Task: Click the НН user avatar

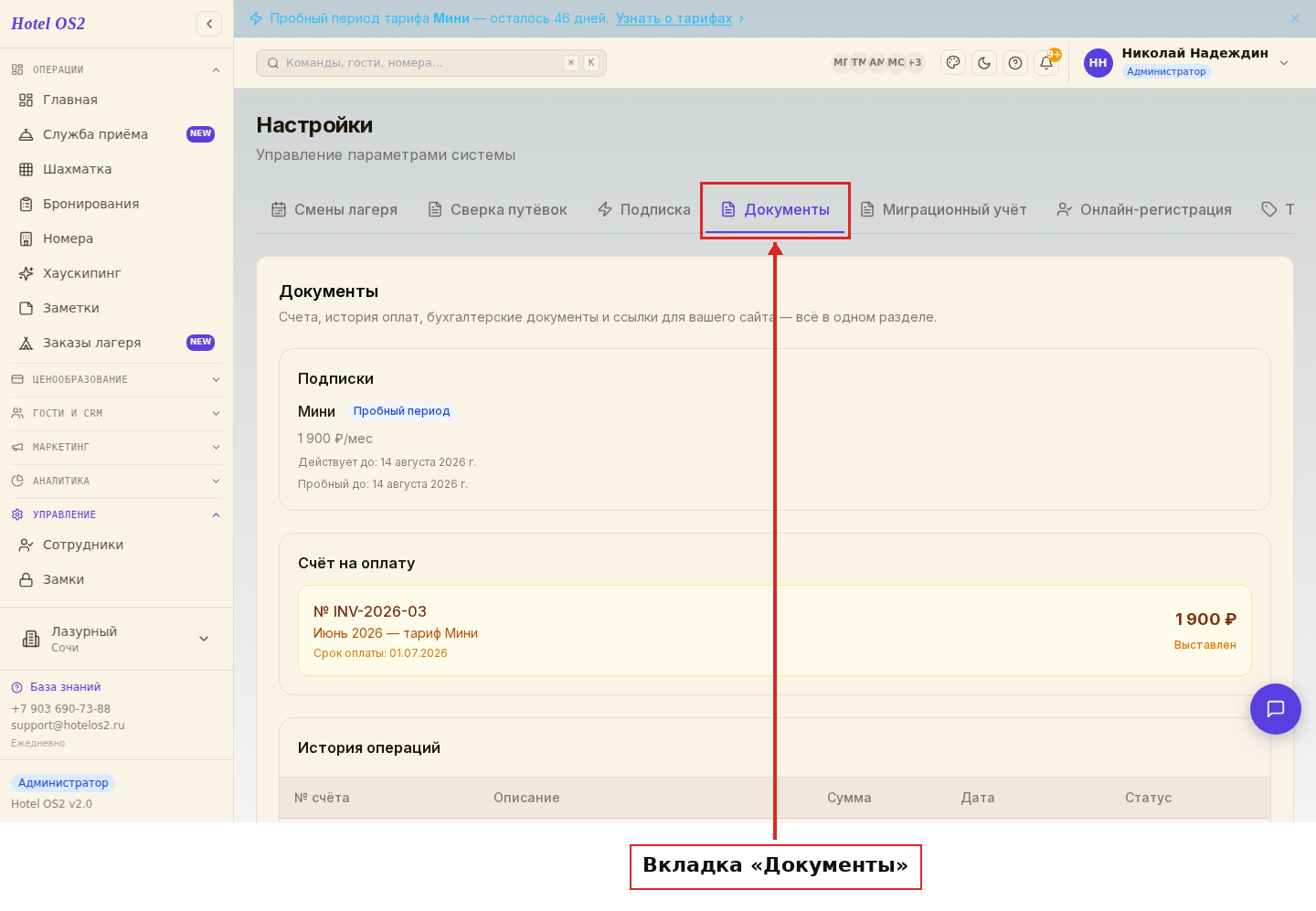Action: [1098, 63]
